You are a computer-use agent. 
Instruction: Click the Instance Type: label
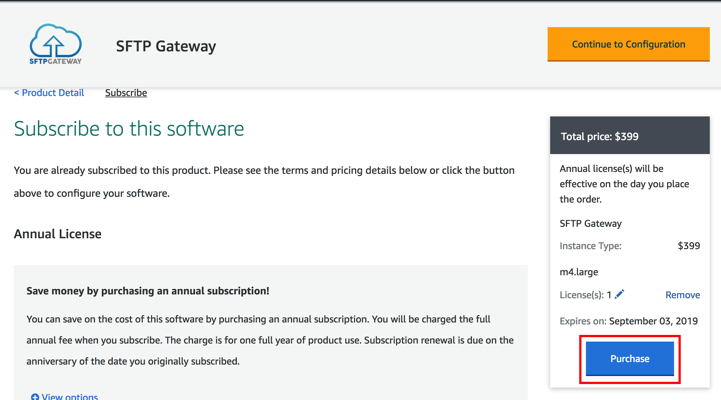point(590,246)
